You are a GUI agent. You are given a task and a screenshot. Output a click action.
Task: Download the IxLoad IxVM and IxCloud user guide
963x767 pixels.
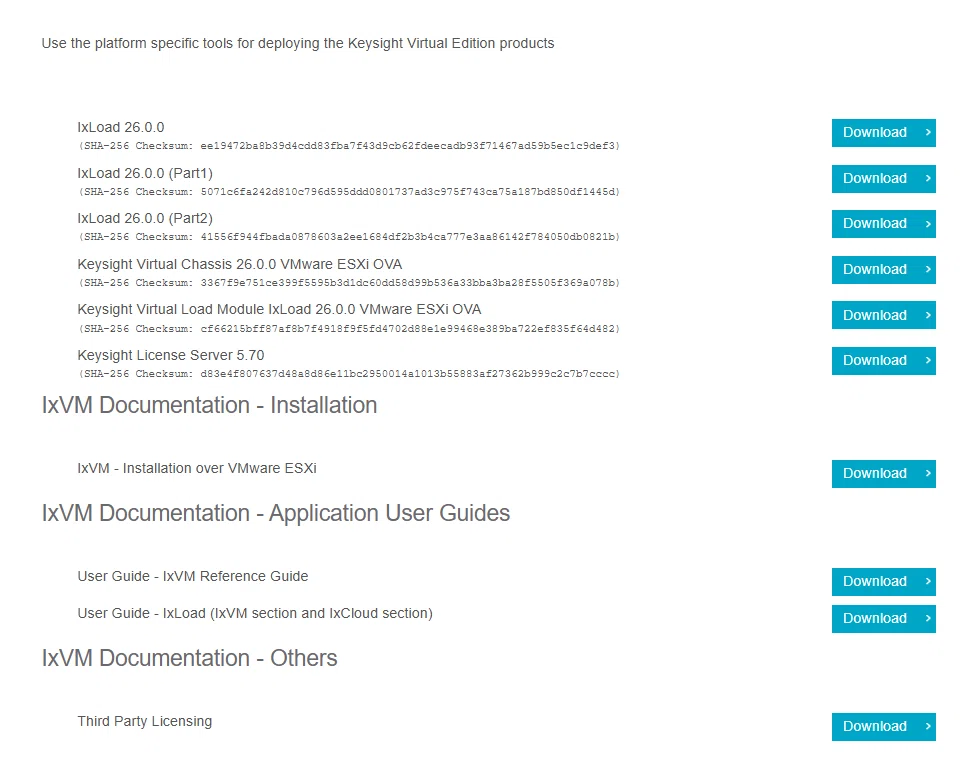pyautogui.click(x=883, y=618)
